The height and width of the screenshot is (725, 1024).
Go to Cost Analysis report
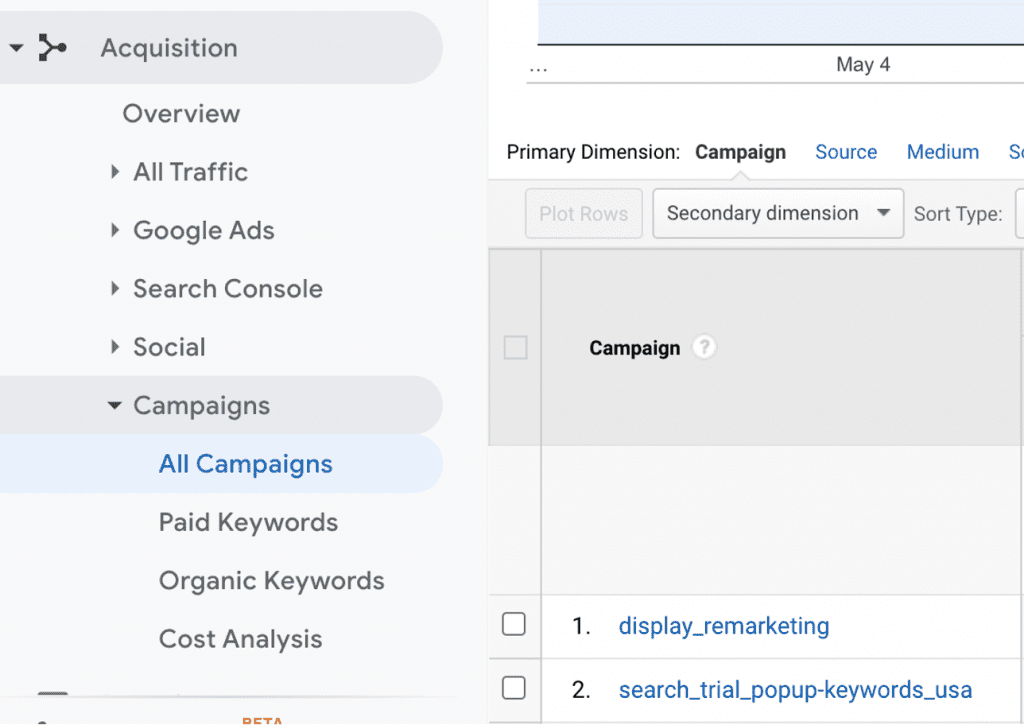coord(240,639)
